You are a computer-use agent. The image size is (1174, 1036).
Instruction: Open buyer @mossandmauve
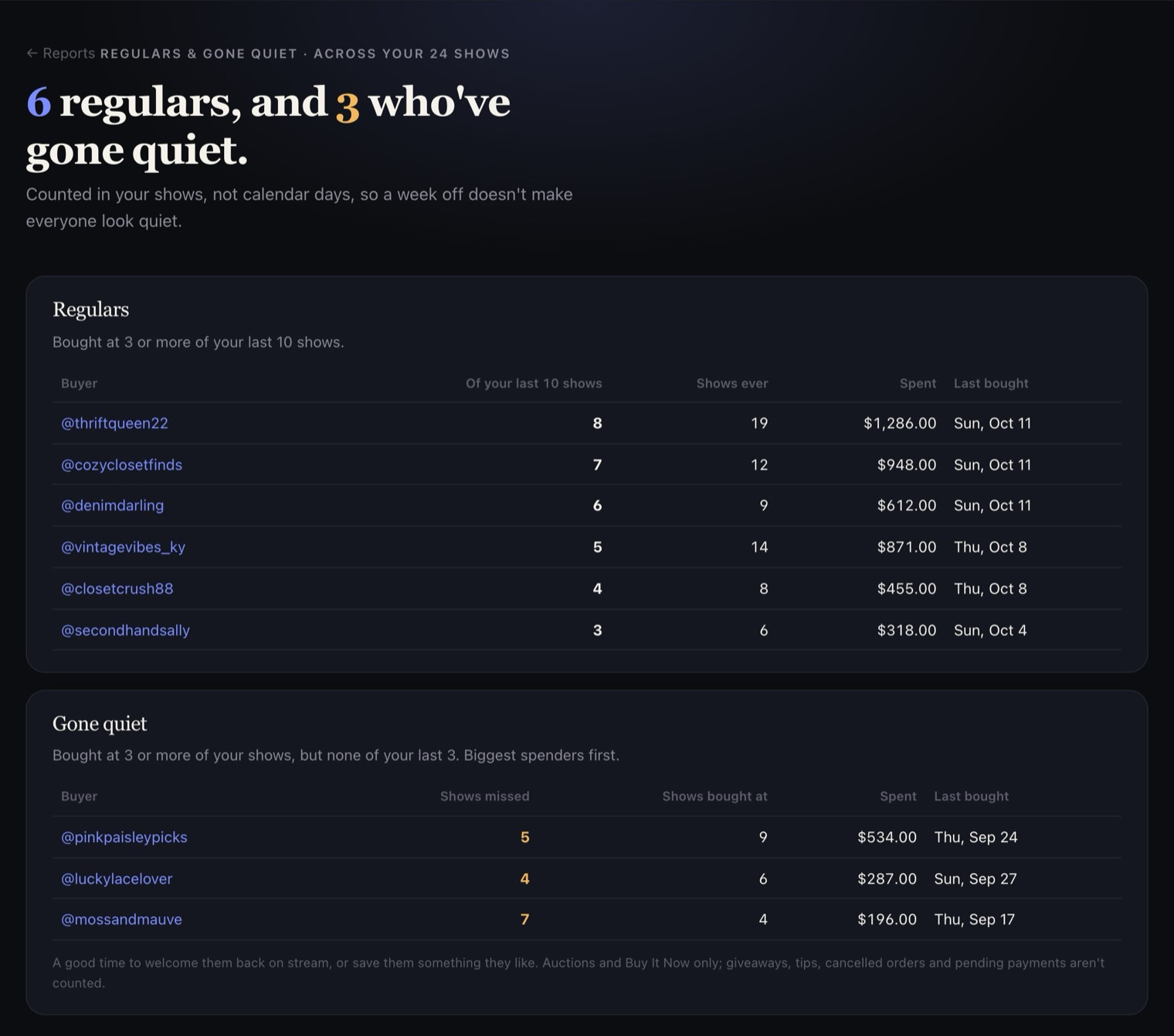pos(121,919)
